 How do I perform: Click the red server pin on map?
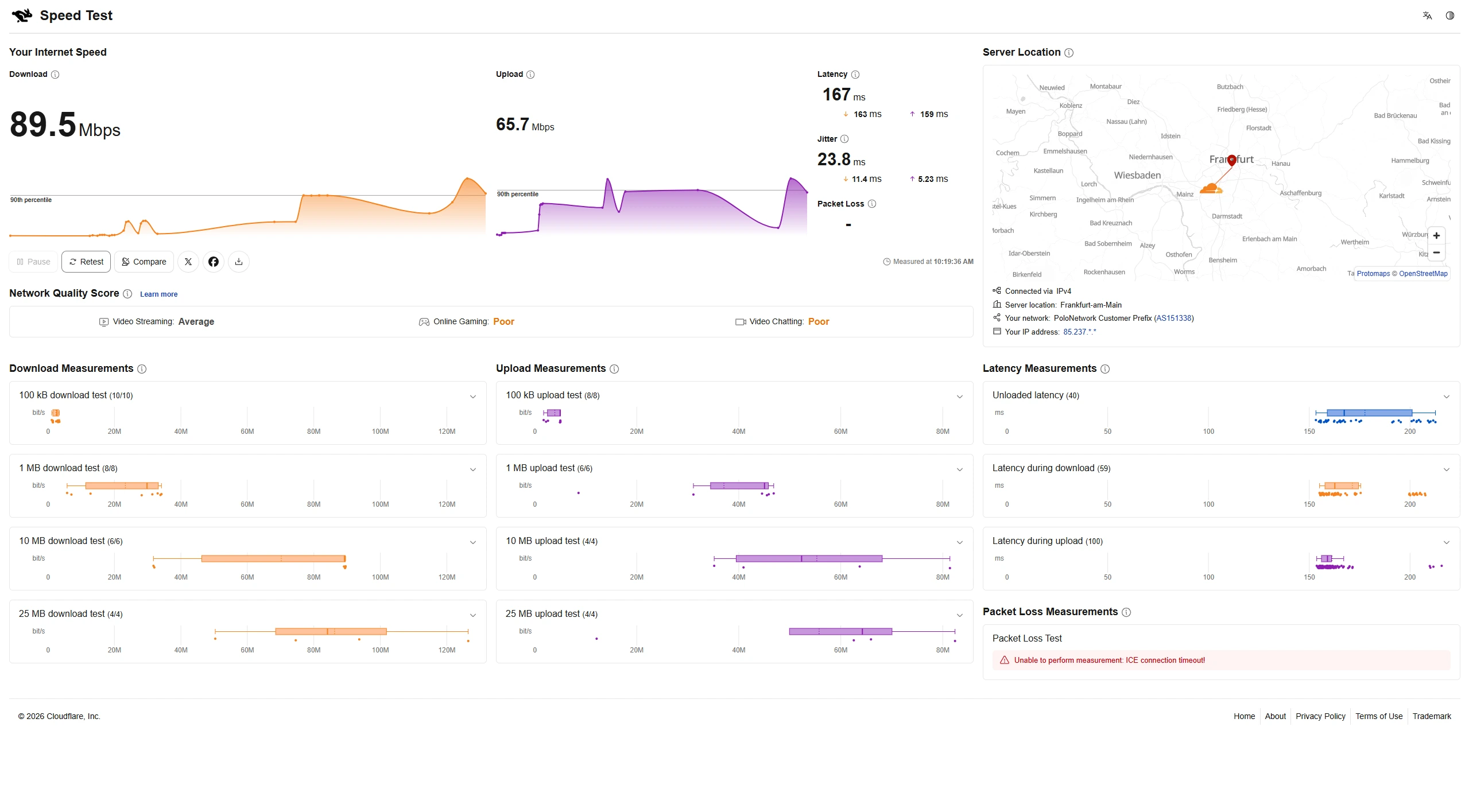(1231, 160)
